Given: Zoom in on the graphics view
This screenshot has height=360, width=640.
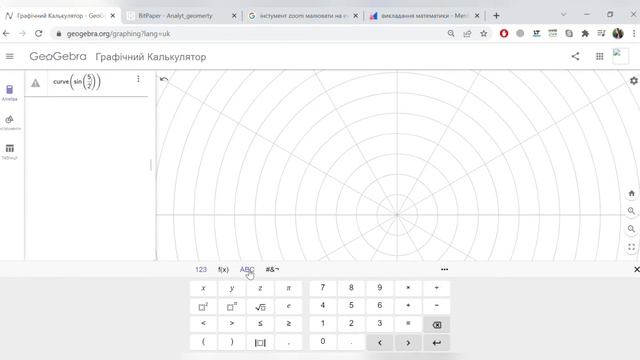Looking at the screenshot, I should pos(631,211).
